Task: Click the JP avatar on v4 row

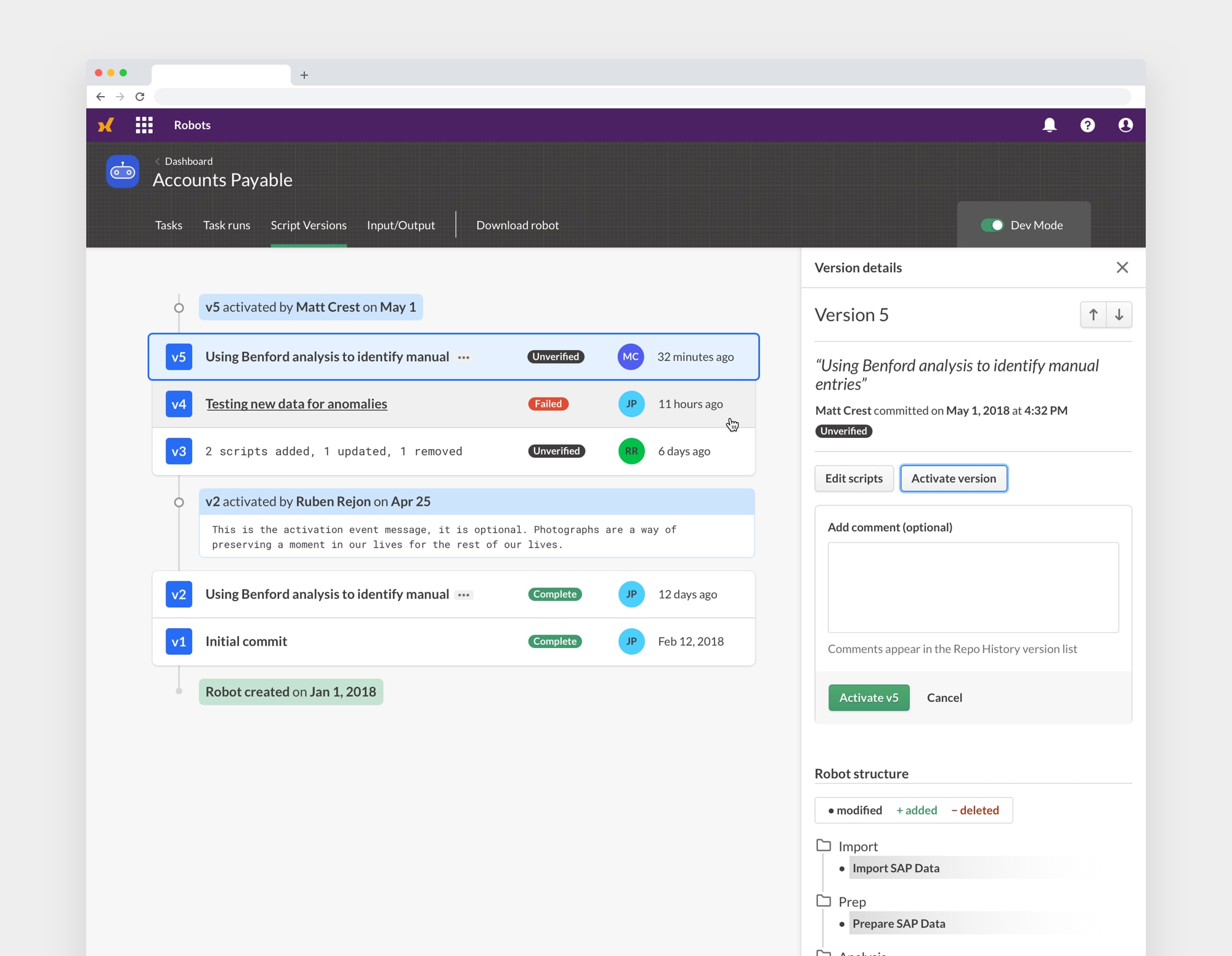Action: pos(631,404)
